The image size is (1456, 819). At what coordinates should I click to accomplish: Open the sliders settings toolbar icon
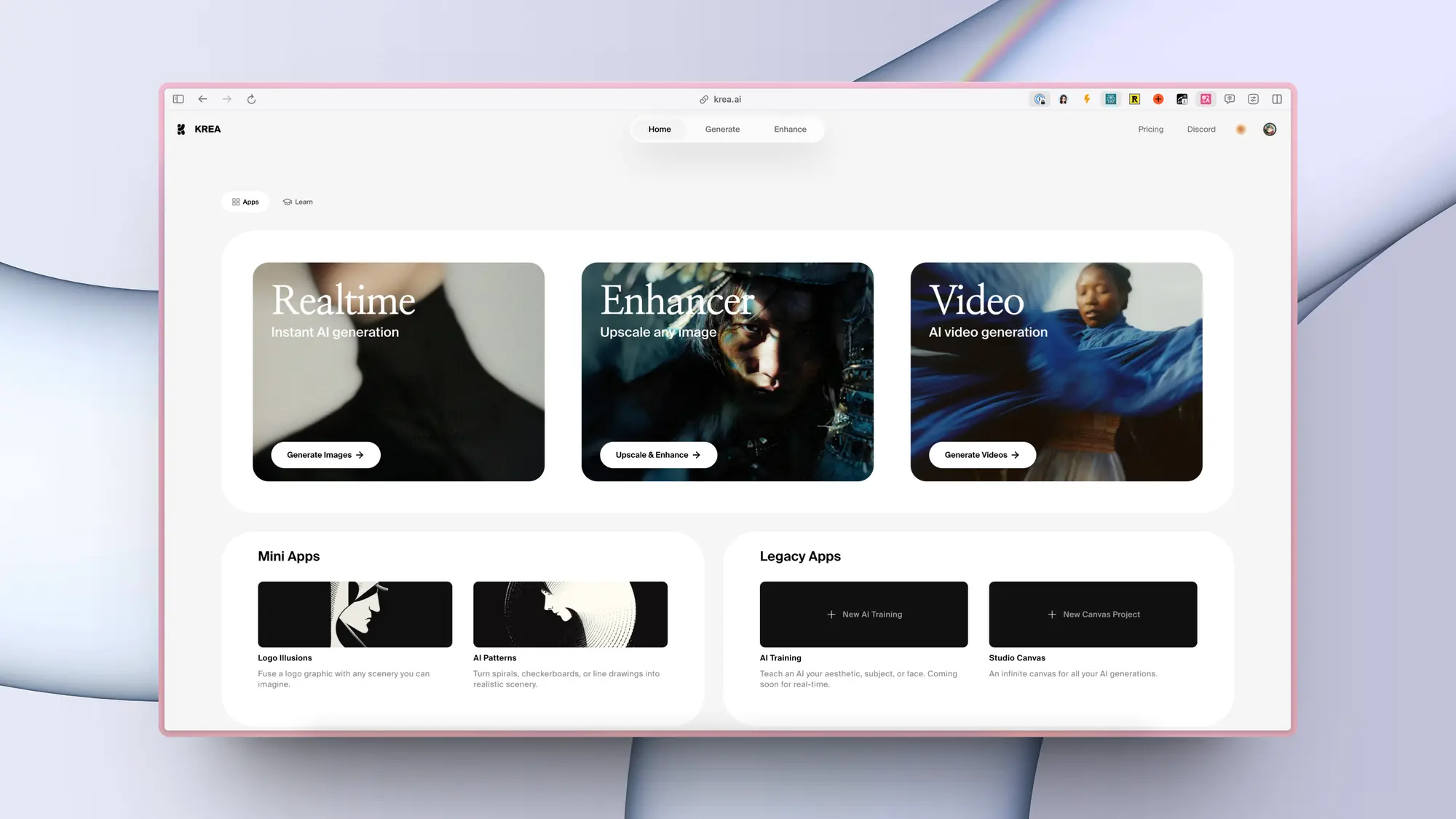(x=1254, y=99)
